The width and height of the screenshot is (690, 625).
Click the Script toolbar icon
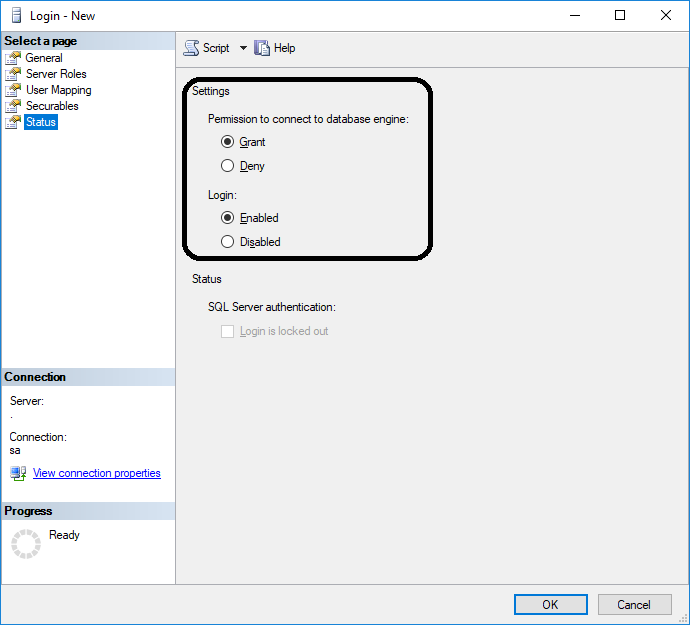point(191,48)
